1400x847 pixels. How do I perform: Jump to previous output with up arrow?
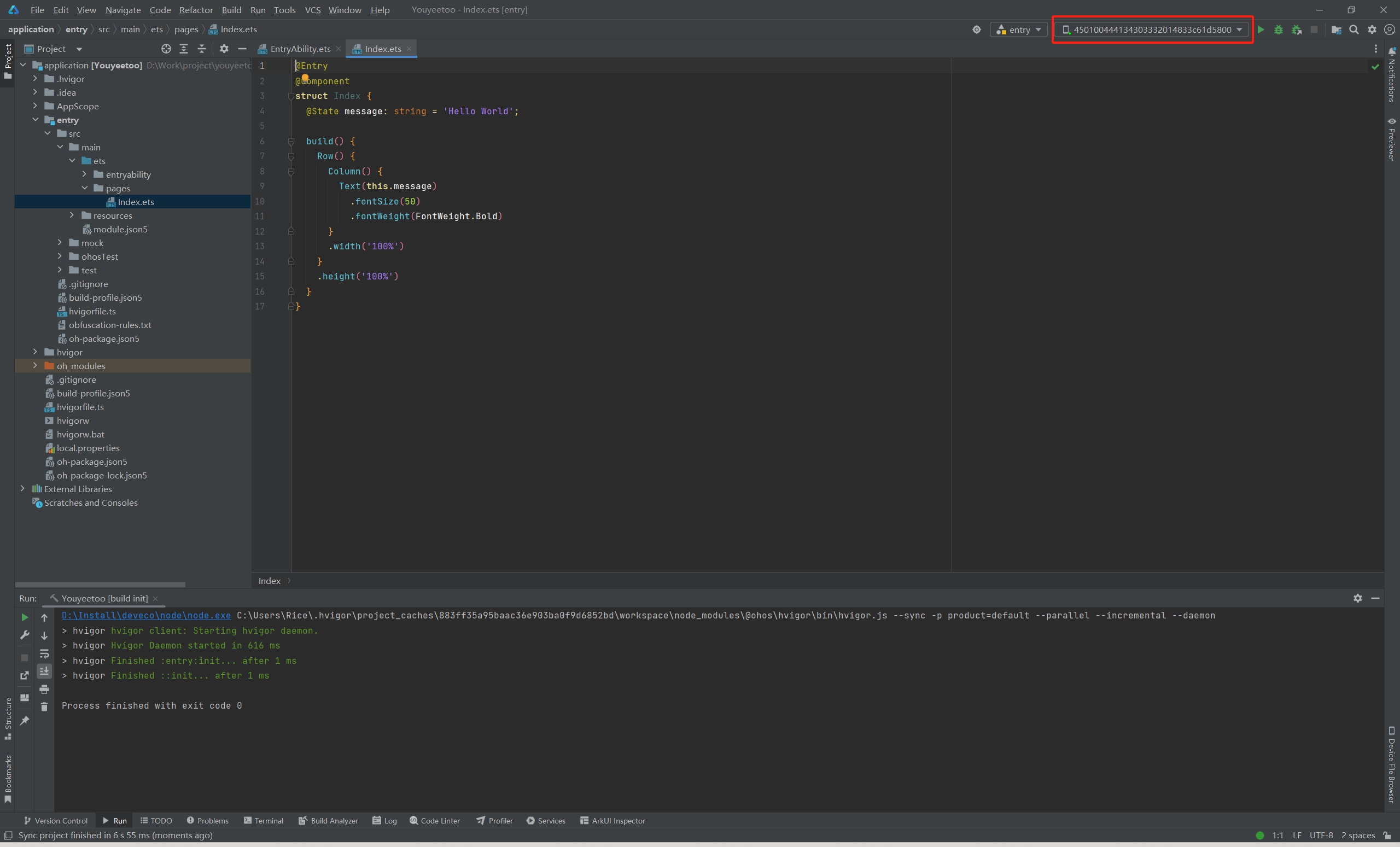[44, 617]
